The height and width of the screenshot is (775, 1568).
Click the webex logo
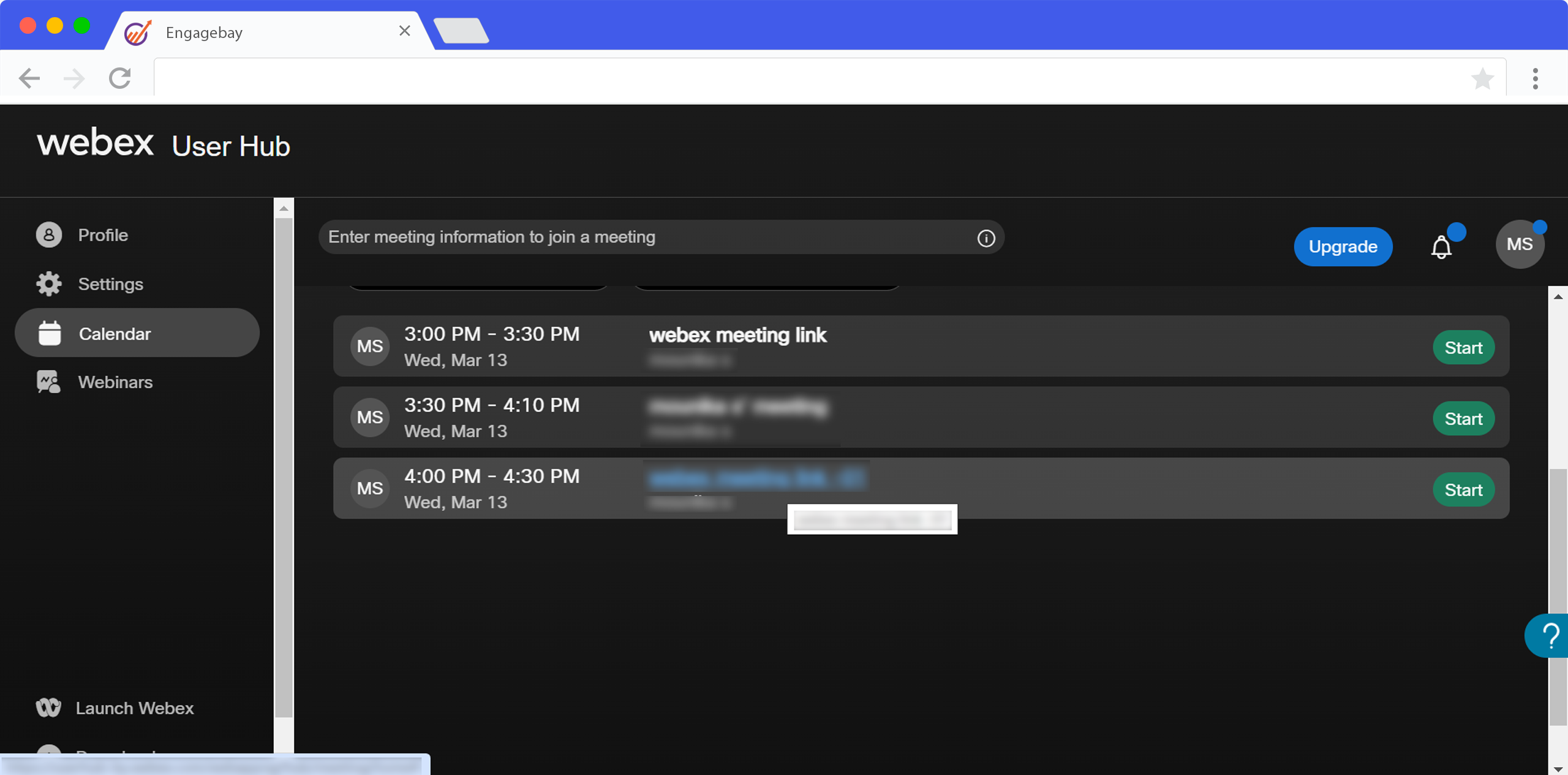95,143
